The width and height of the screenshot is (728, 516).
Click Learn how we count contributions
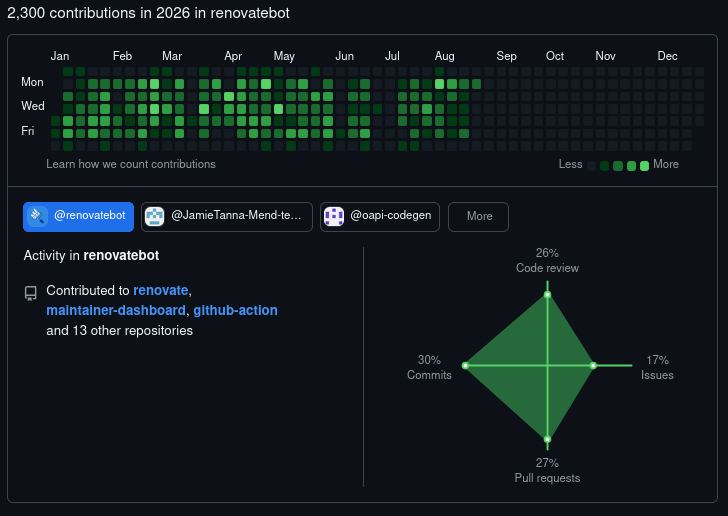pos(131,164)
